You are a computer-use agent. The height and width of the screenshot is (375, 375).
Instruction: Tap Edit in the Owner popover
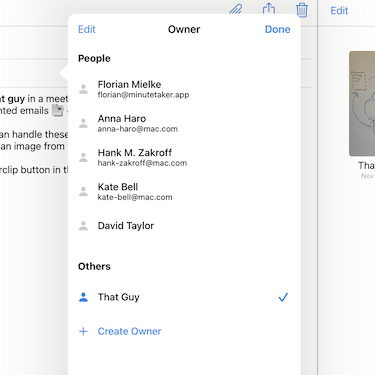point(87,29)
